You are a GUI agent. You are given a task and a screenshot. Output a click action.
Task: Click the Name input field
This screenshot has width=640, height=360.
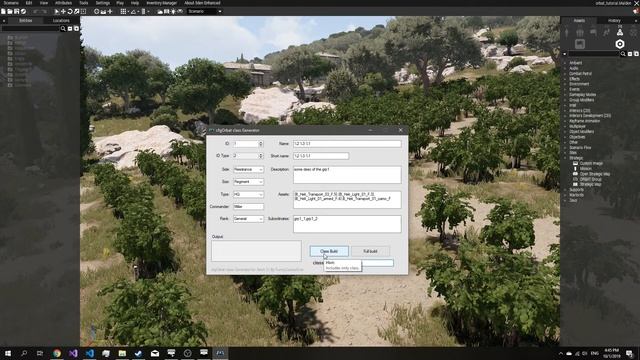click(x=347, y=144)
